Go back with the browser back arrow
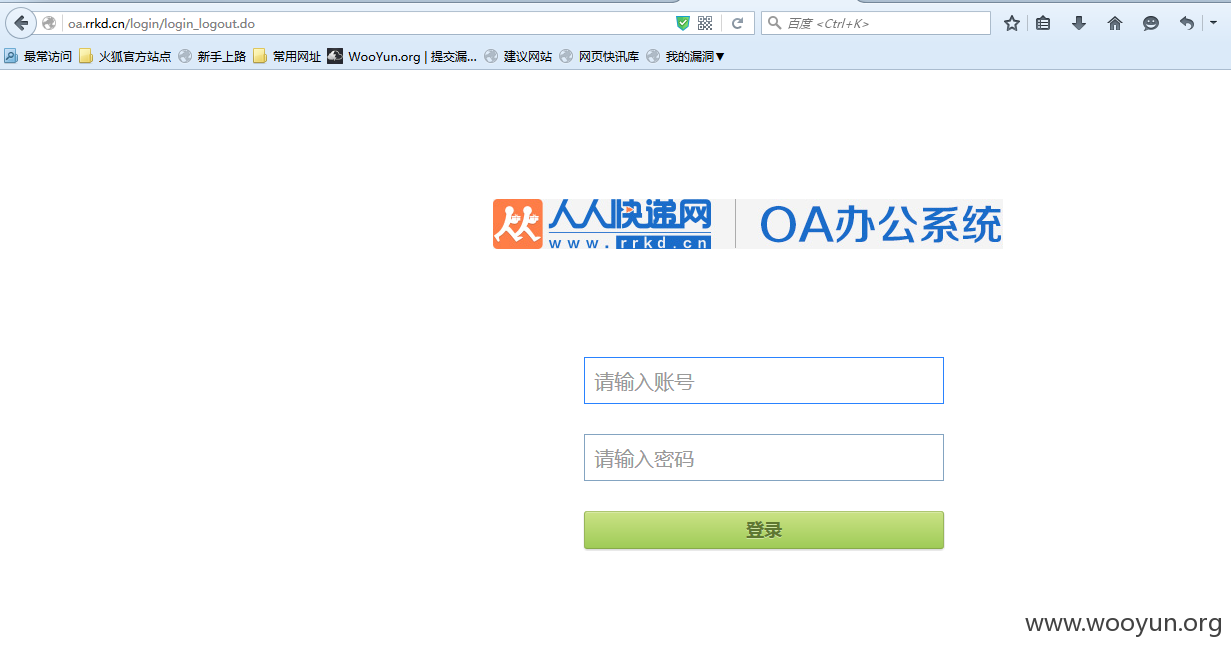Viewport: 1231px width, 652px height. click(x=21, y=23)
